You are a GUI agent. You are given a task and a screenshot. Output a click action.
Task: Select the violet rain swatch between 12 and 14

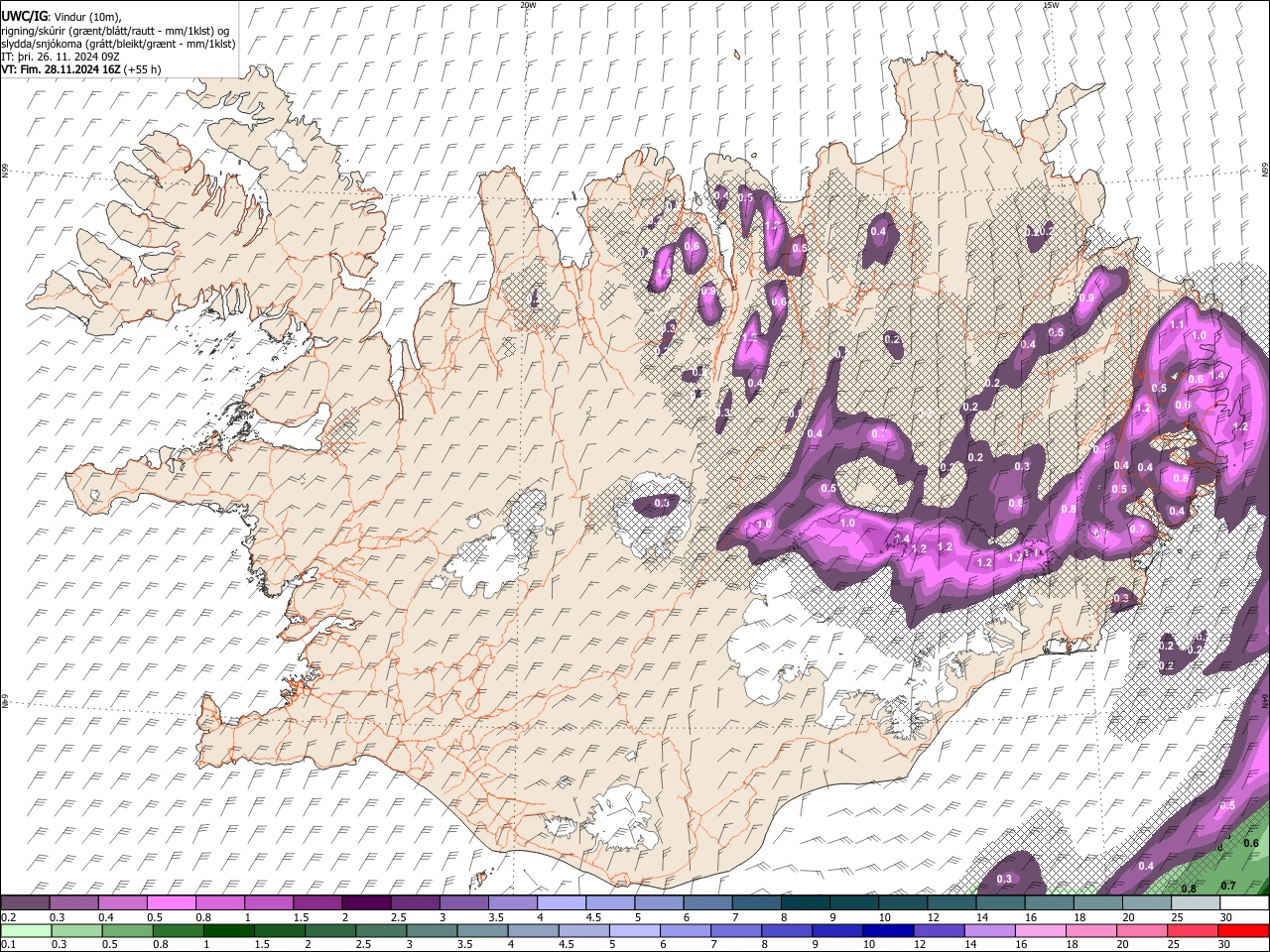939,931
